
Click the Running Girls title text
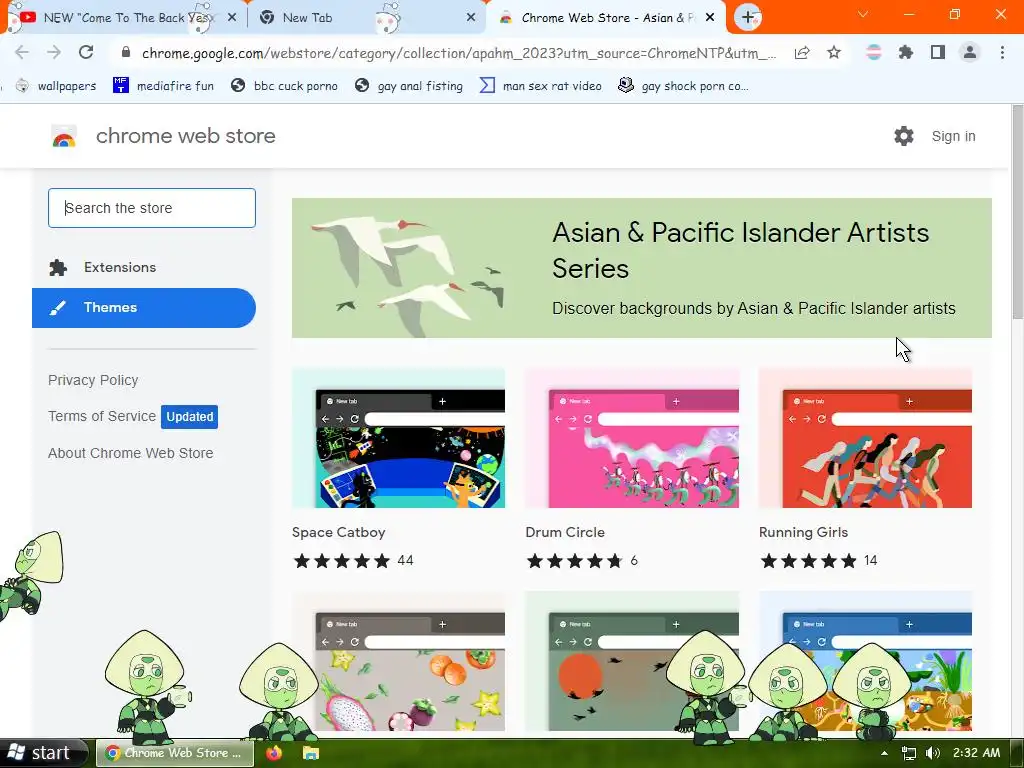[x=803, y=532]
